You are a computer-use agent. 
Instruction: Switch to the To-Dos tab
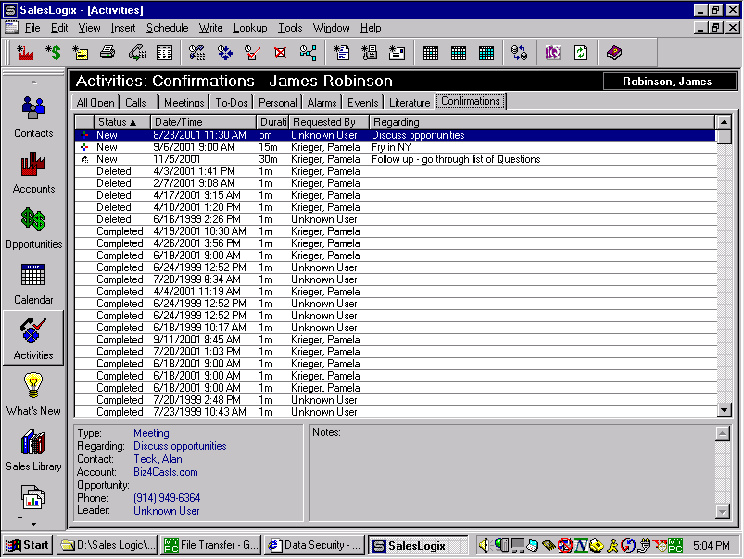[x=232, y=103]
